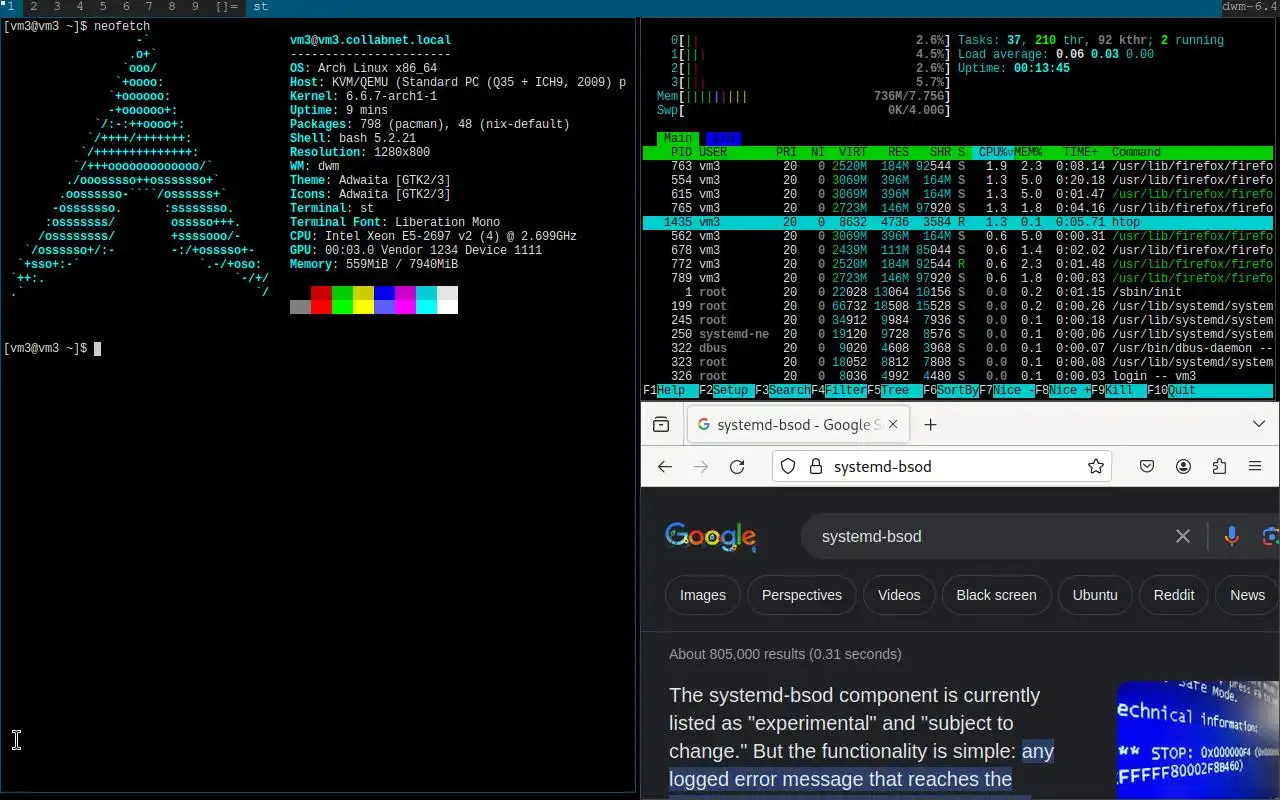Click the systemd-bsod Google Search tab title

[800, 425]
